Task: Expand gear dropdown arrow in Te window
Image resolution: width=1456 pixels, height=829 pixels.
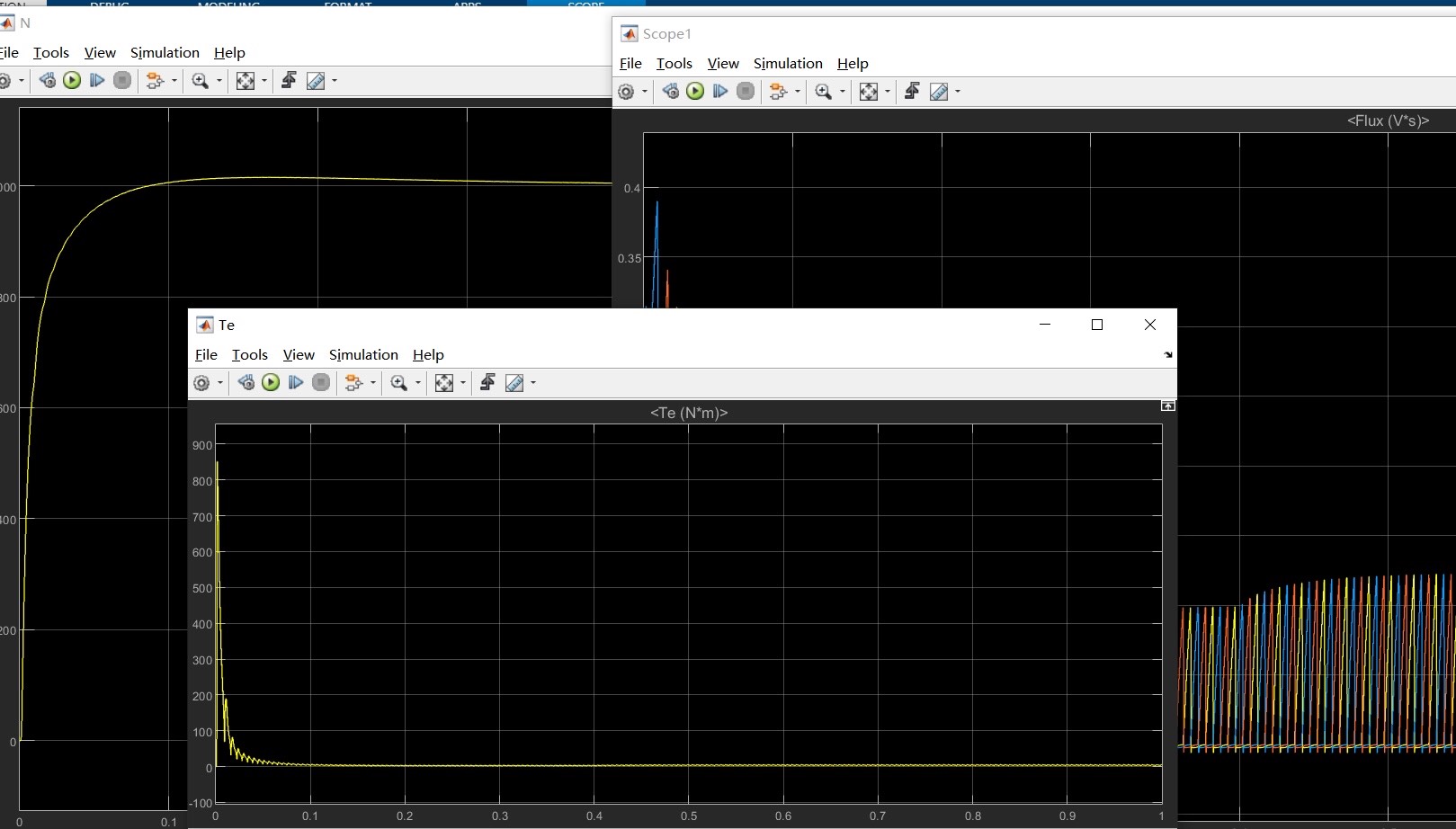Action: tap(219, 383)
